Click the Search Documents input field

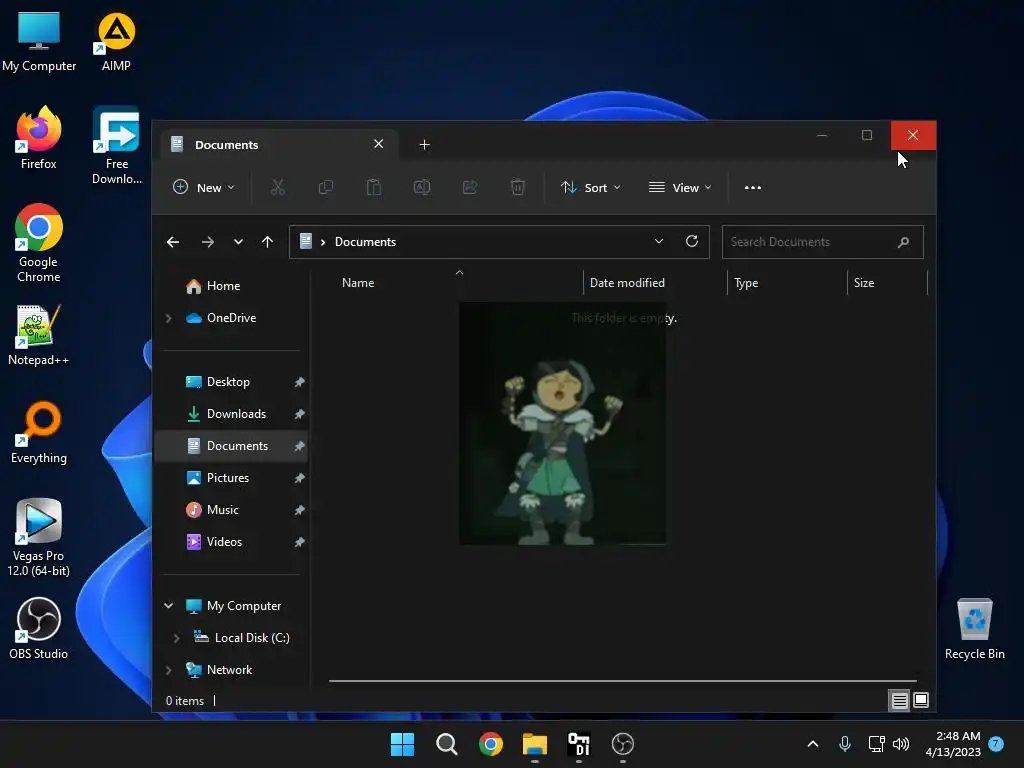pyautogui.click(x=822, y=242)
